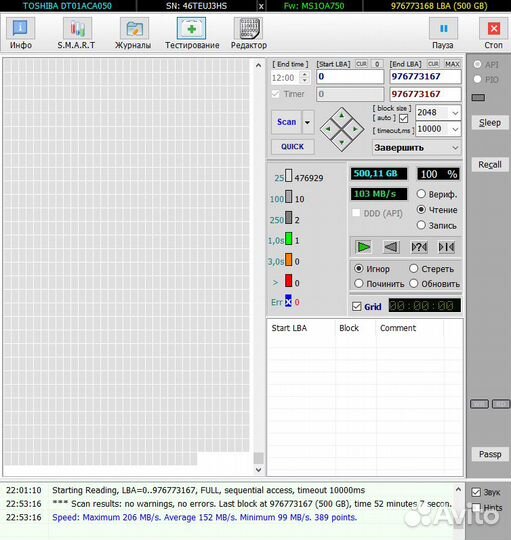Select the Запись write mode

coord(421,225)
